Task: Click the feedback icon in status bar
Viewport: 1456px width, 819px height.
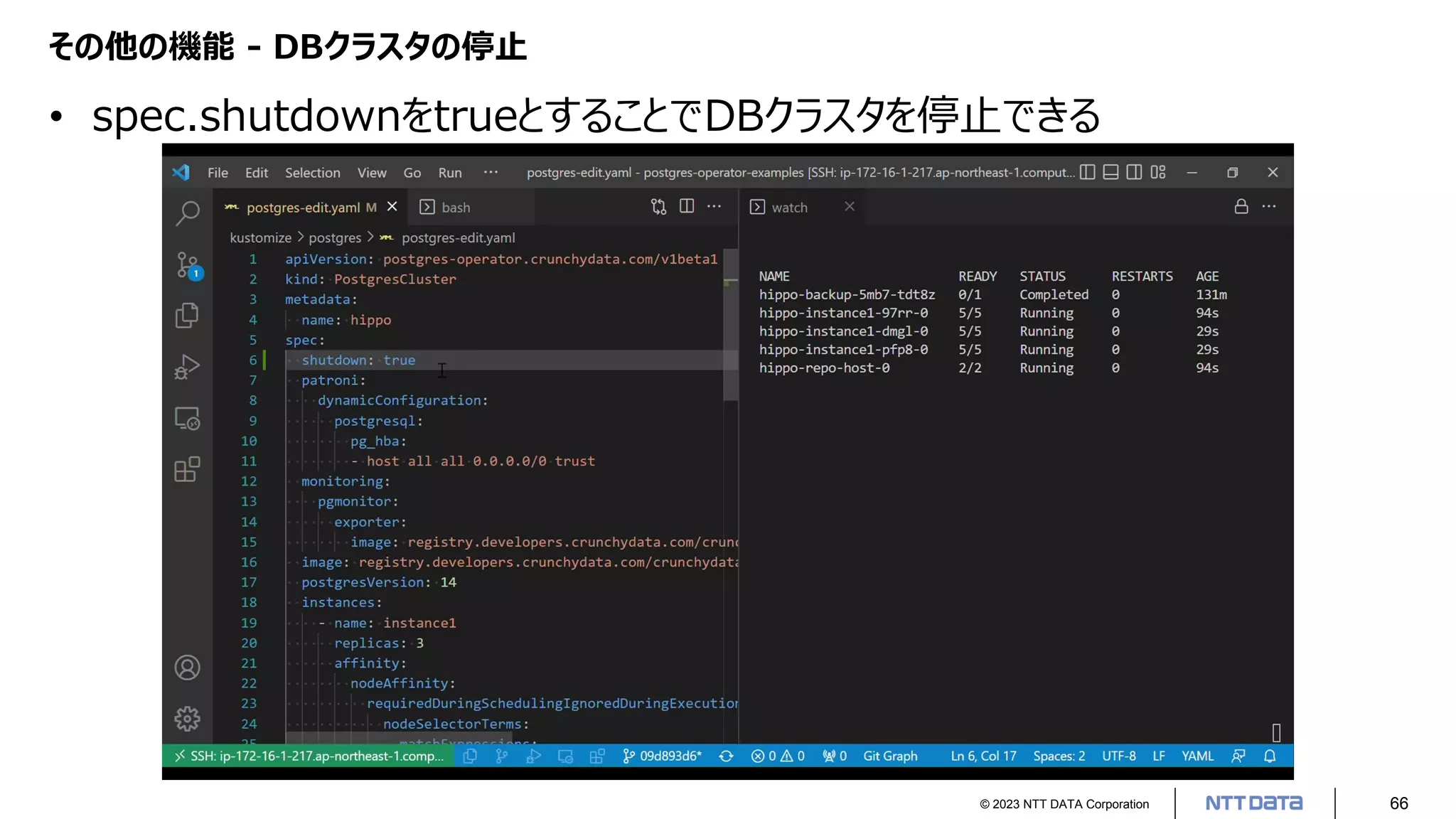Action: 1238,756
